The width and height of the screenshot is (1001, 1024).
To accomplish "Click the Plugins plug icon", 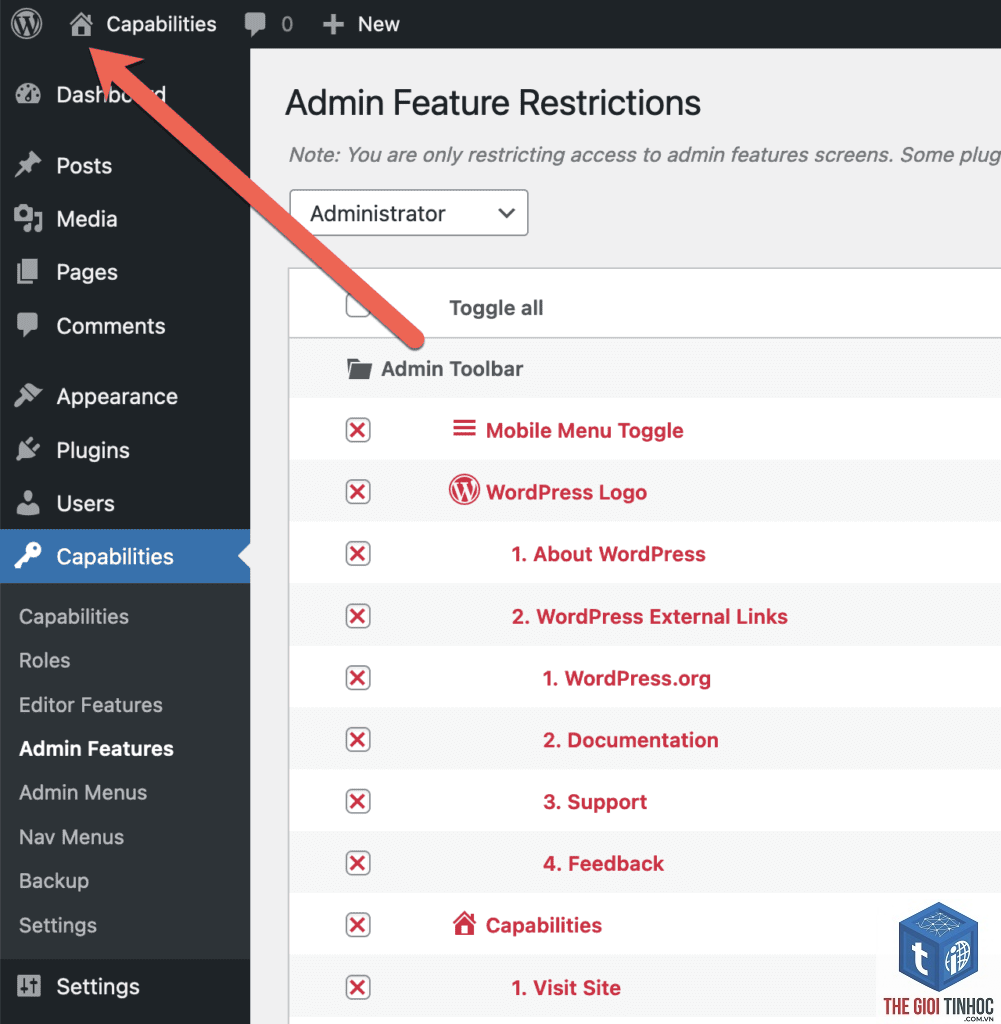I will (28, 449).
